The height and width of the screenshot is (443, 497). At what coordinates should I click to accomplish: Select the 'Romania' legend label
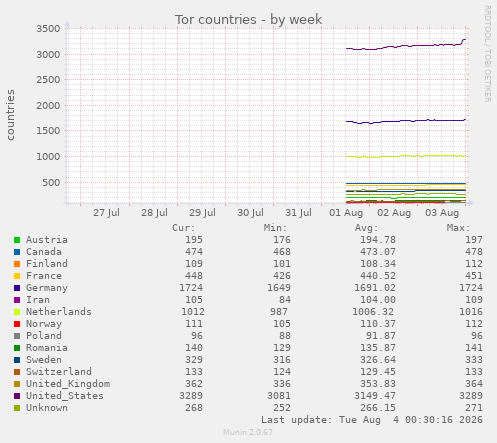click(47, 348)
